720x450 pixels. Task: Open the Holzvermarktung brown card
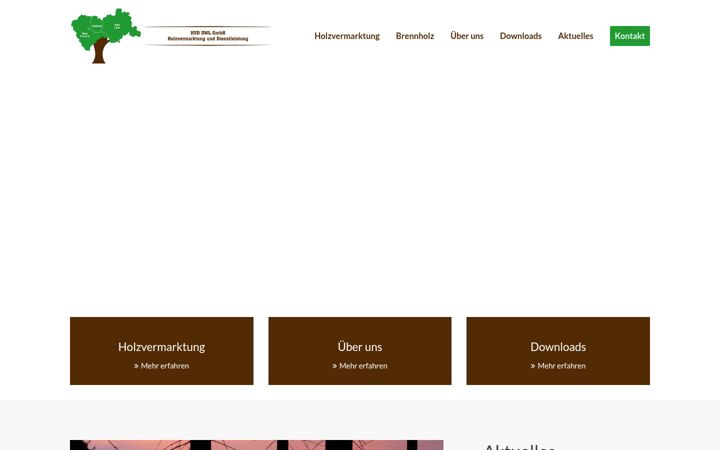[162, 351]
